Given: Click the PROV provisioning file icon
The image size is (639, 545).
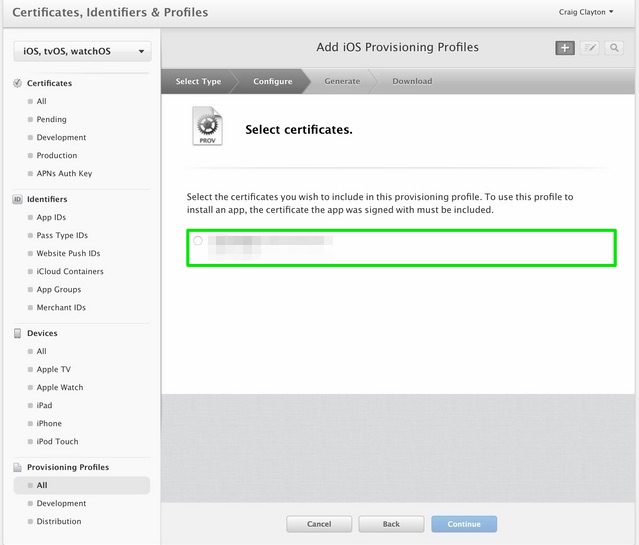Looking at the screenshot, I should [207, 126].
